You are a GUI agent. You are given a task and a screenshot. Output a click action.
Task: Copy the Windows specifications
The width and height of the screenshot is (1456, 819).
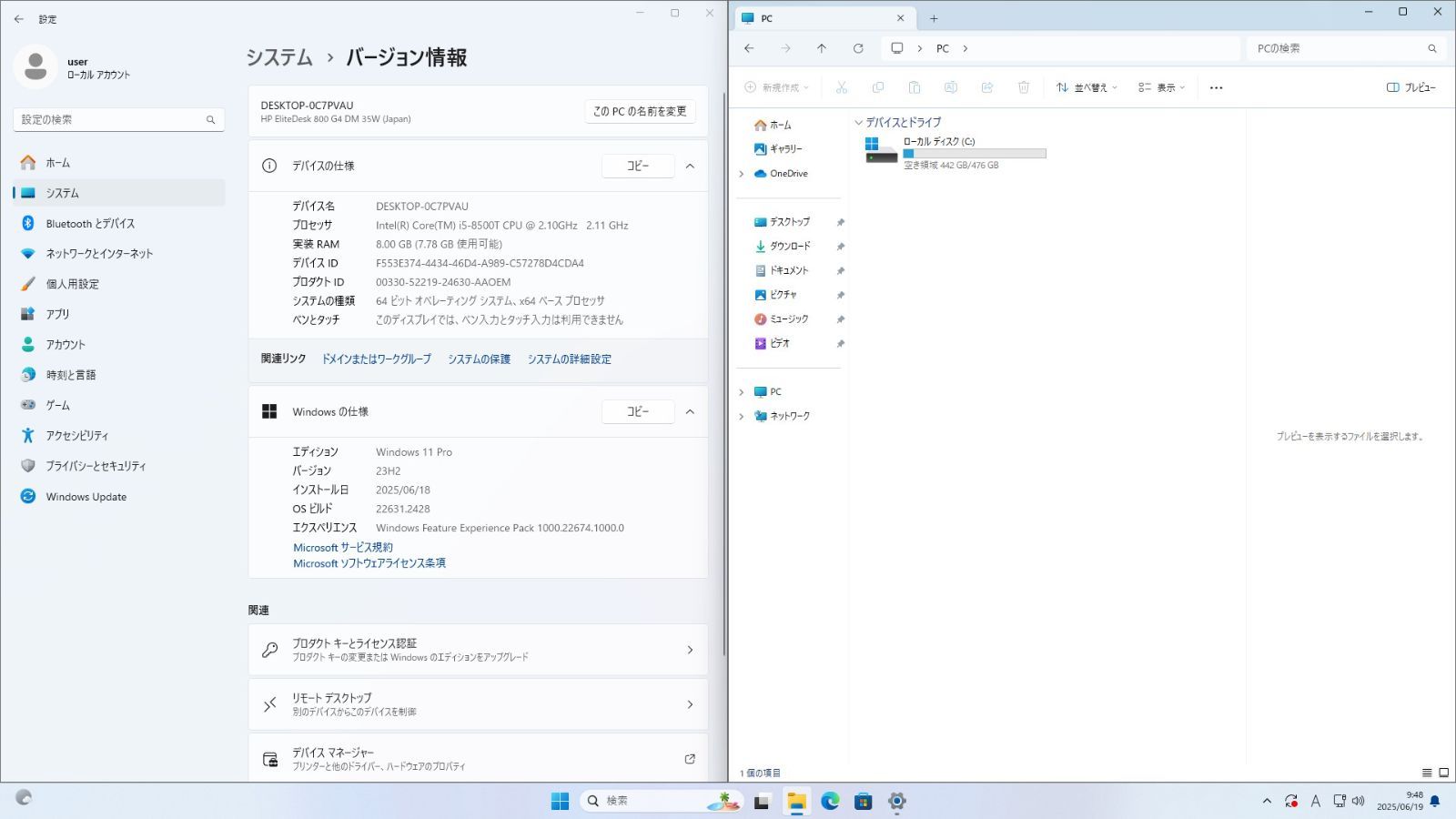[x=638, y=411]
